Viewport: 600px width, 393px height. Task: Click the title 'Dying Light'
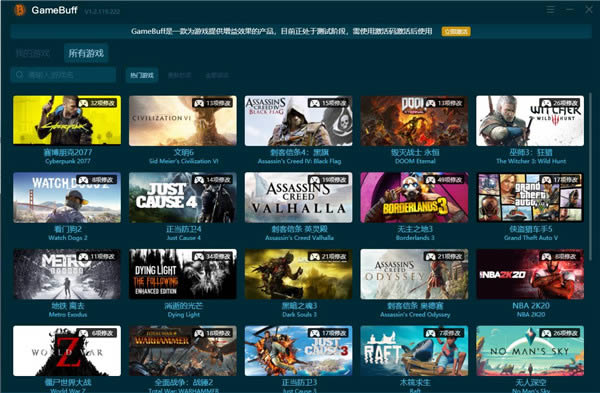pyautogui.click(x=183, y=315)
